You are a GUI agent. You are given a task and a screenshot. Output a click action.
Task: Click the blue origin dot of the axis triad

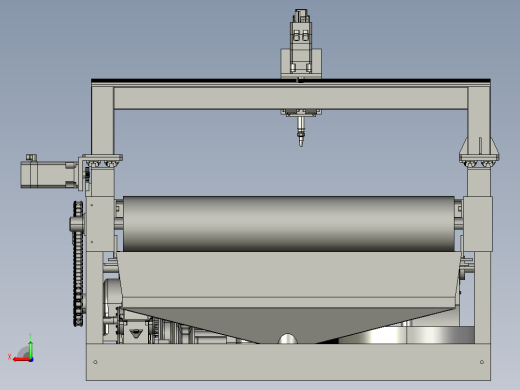(31, 360)
